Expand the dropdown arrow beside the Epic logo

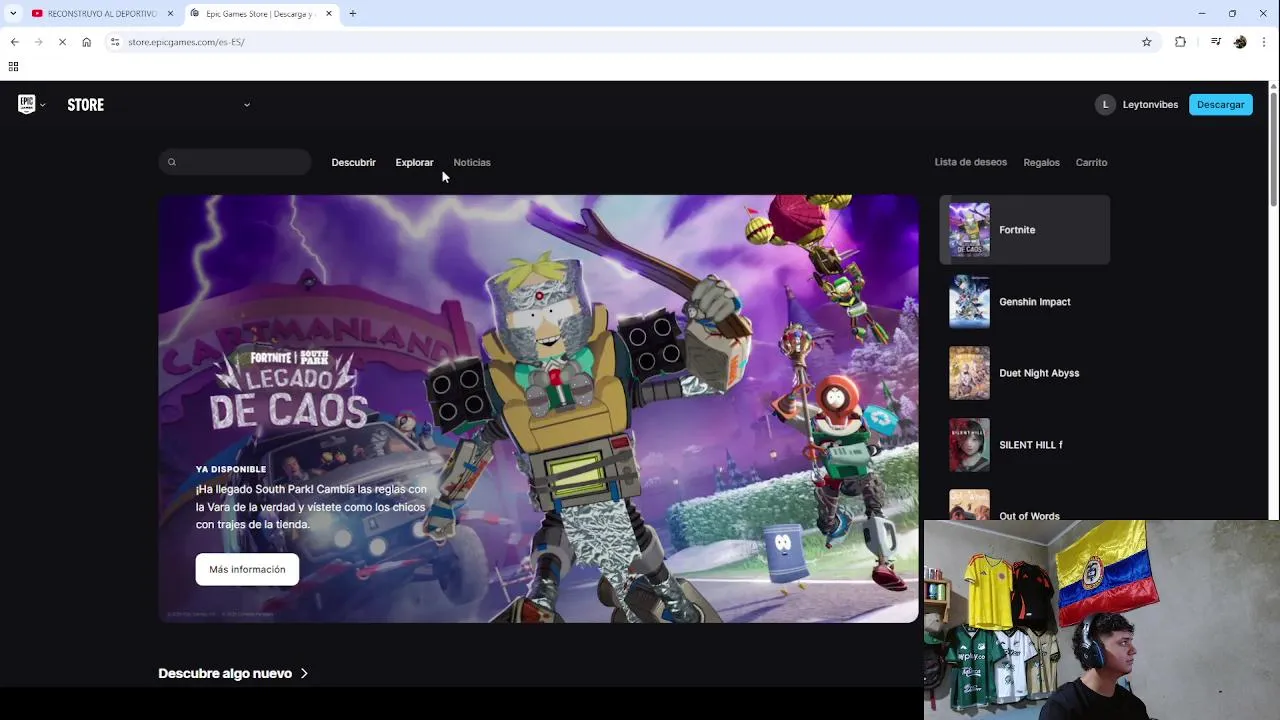pyautogui.click(x=42, y=105)
